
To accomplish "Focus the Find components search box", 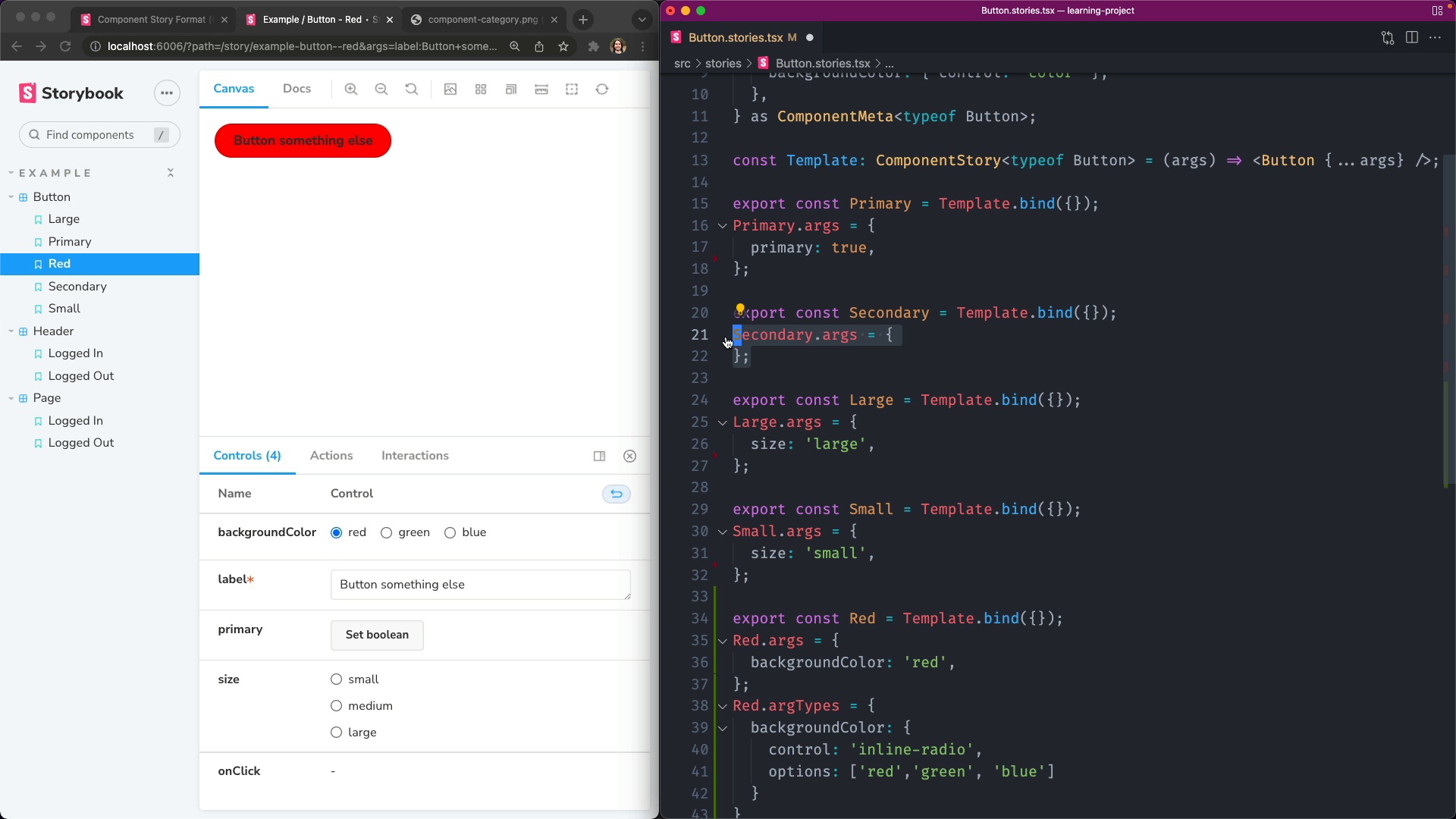I will [x=99, y=135].
